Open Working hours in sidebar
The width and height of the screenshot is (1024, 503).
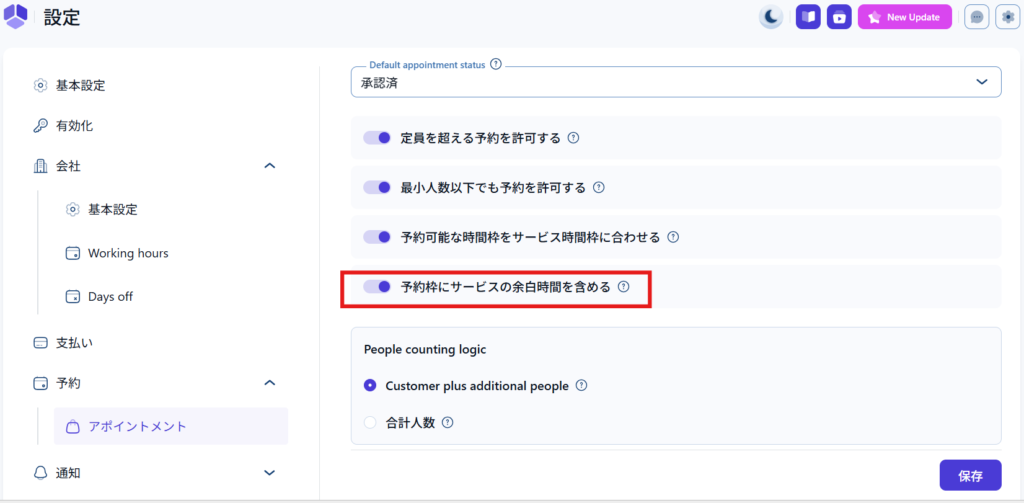click(x=127, y=254)
